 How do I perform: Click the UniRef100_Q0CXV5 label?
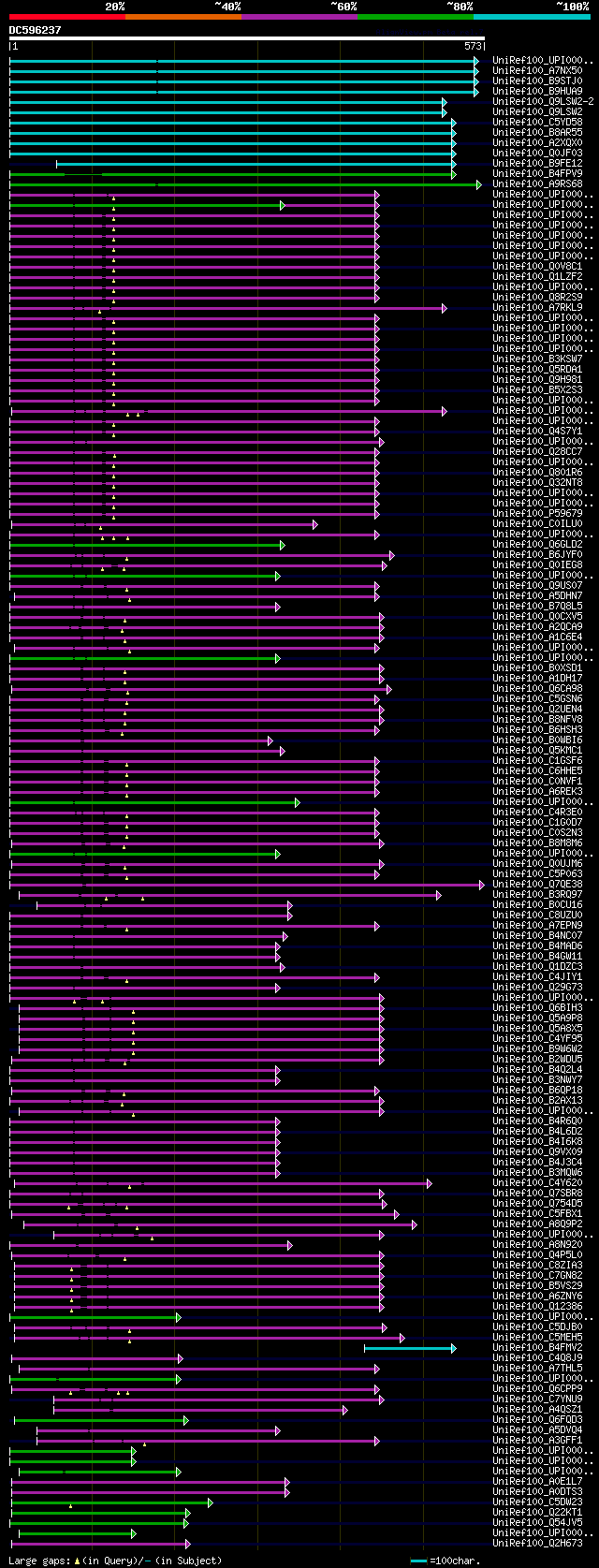pyautogui.click(x=537, y=617)
